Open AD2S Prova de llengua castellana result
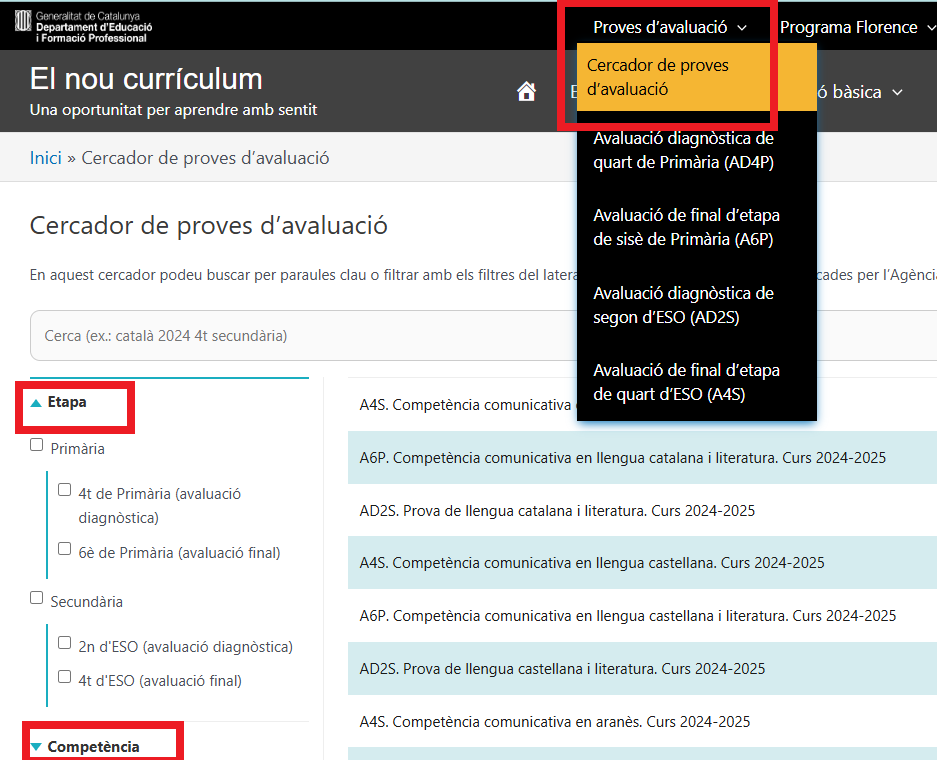937x760 pixels. click(x=562, y=669)
